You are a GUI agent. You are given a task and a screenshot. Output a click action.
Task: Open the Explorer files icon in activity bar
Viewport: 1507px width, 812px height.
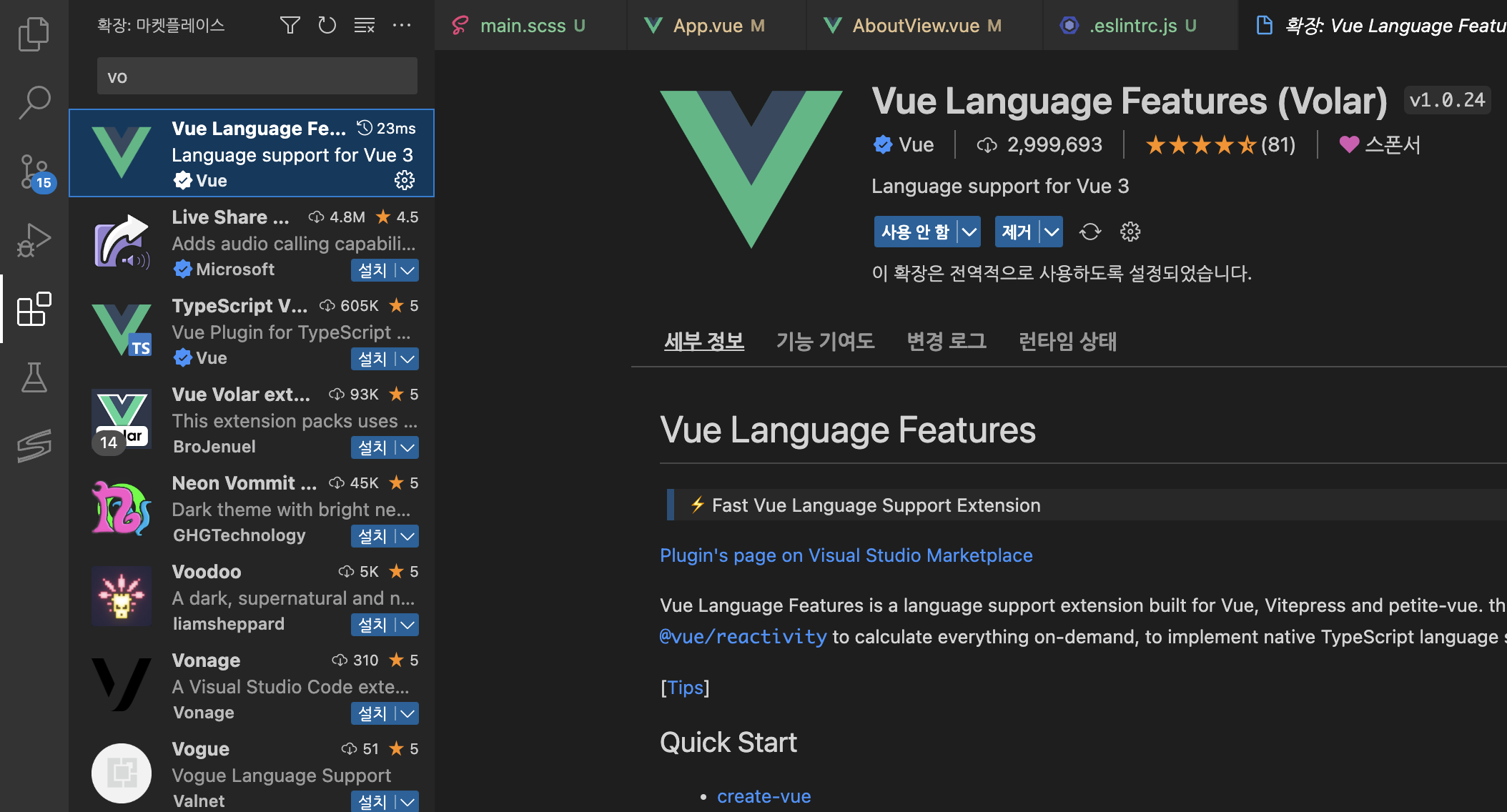click(34, 34)
